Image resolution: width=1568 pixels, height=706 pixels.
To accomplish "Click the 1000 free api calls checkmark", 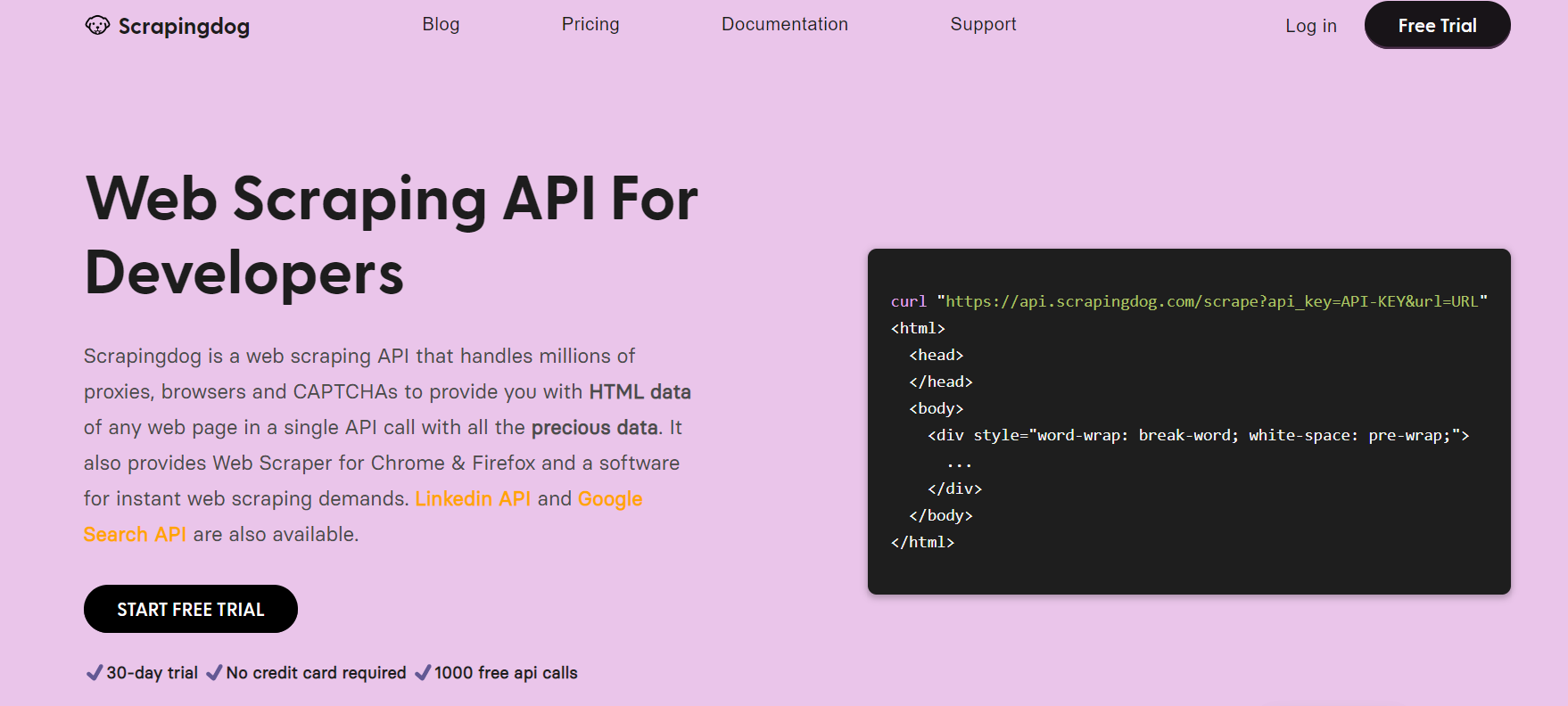I will click(423, 673).
